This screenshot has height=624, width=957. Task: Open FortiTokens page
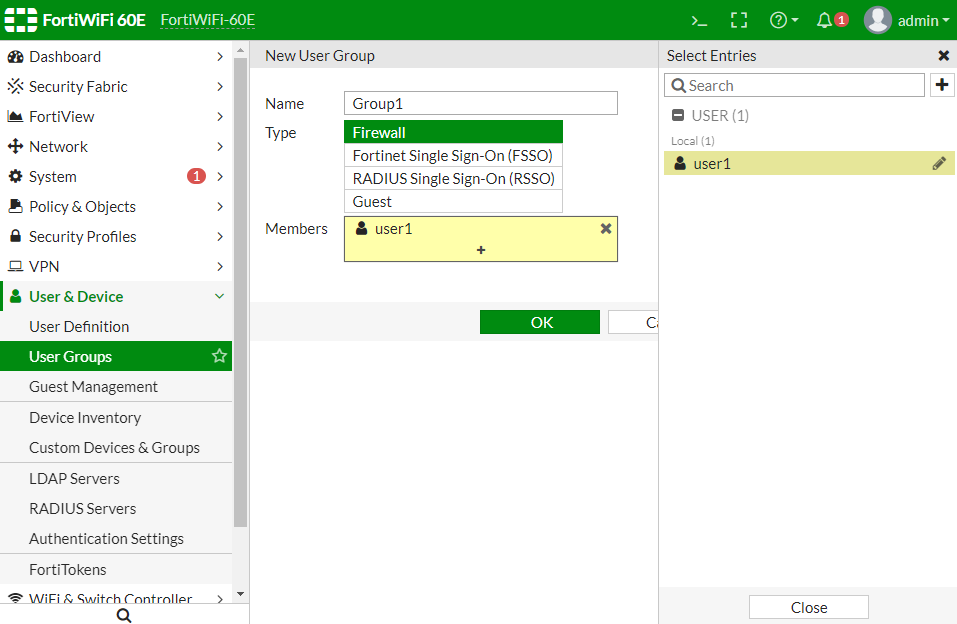(x=116, y=570)
